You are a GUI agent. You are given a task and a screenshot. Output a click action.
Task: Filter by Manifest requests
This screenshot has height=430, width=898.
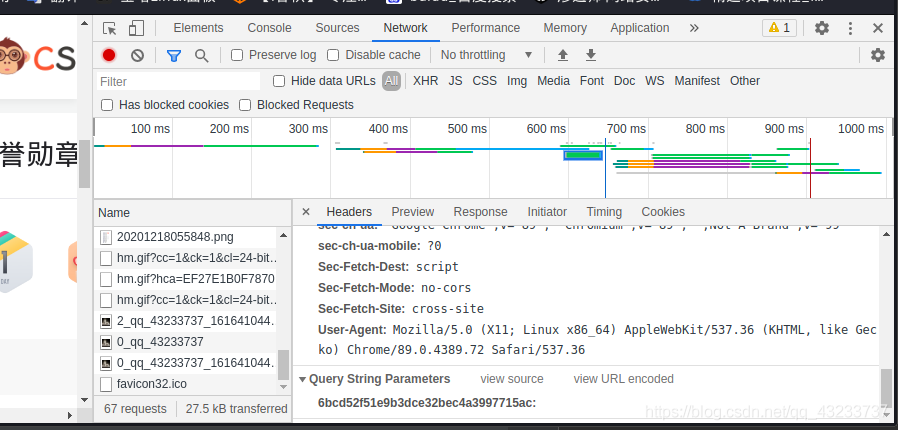(x=697, y=81)
